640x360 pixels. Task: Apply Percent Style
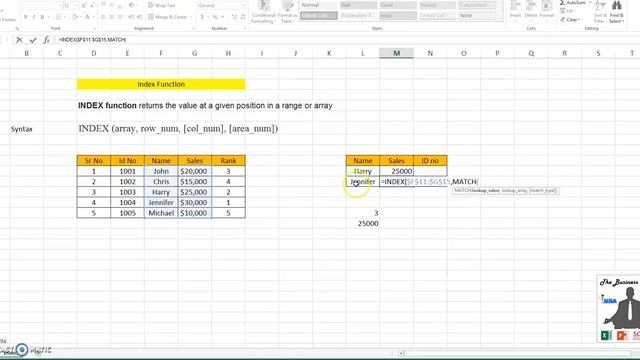[215, 17]
